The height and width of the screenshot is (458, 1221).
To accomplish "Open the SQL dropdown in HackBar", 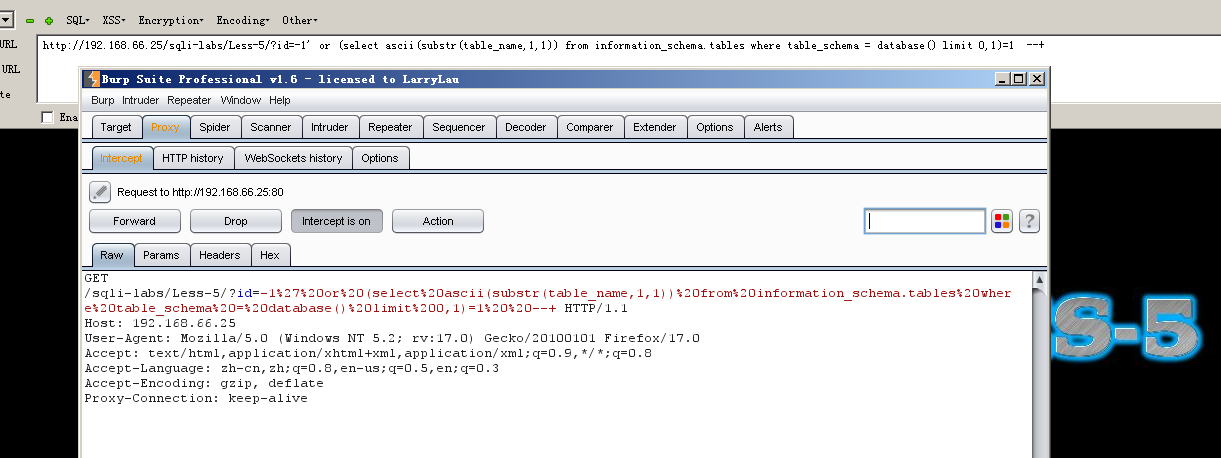I will [77, 20].
